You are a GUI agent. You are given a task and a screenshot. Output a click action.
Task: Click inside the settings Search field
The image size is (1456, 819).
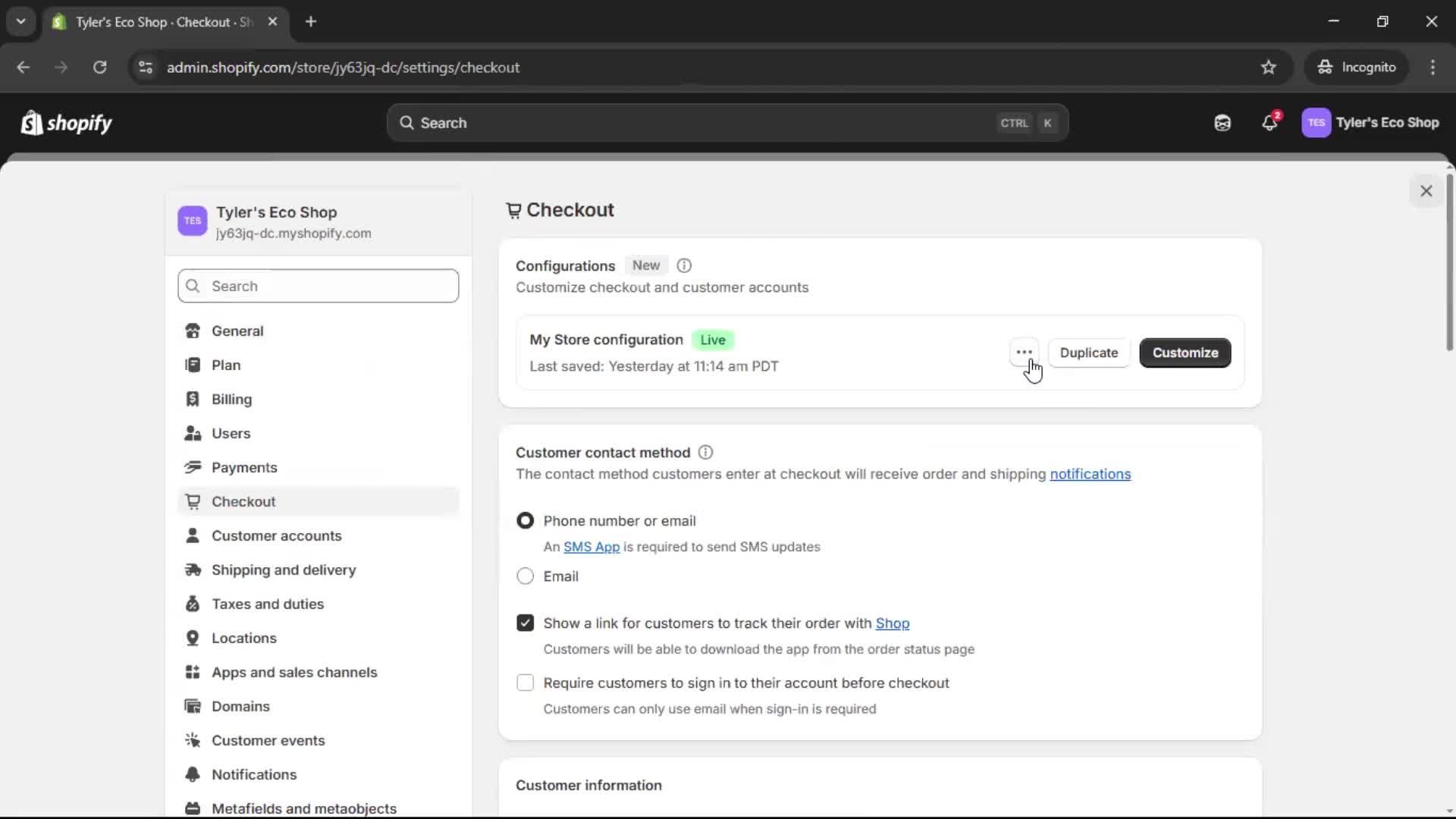(318, 286)
